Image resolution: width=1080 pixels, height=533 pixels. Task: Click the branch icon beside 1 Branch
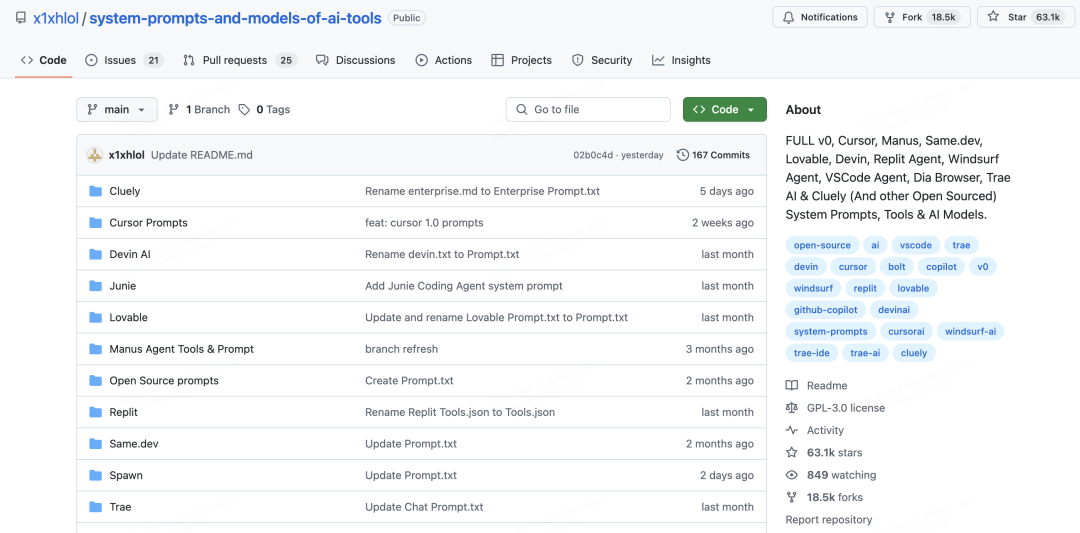(x=174, y=109)
